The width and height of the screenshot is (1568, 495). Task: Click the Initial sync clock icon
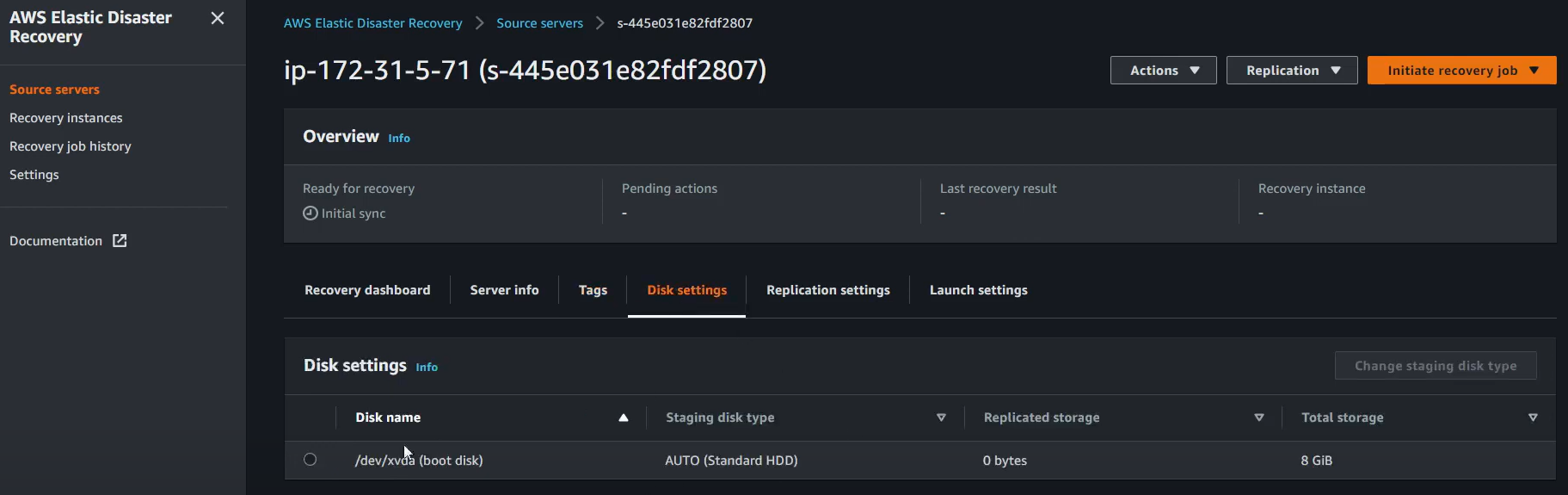point(311,213)
